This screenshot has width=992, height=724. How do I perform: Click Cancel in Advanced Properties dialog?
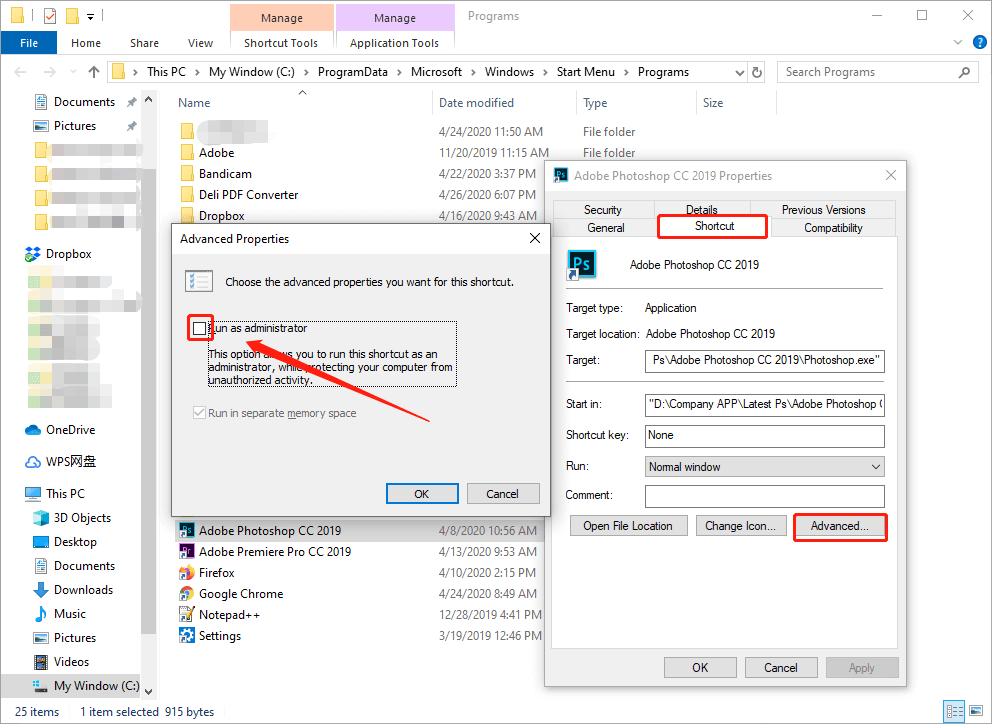(x=503, y=494)
